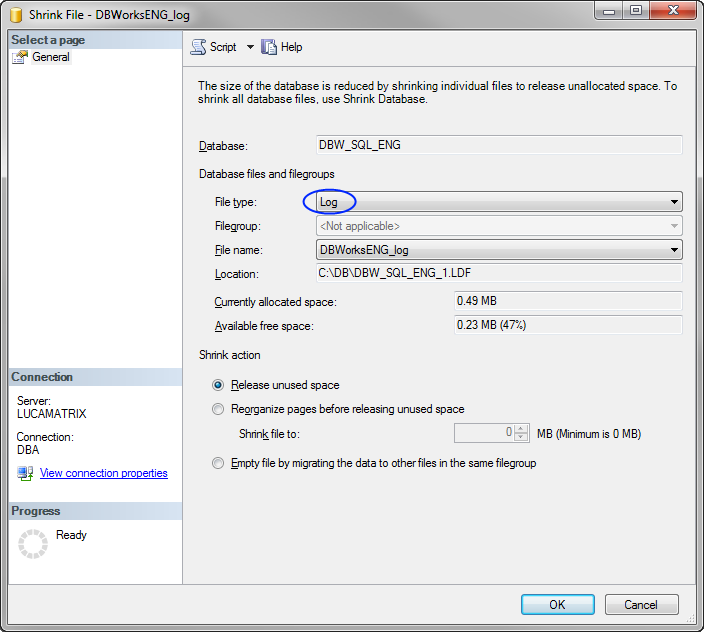The width and height of the screenshot is (704, 632).
Task: Click the Database field DBW_SQL_ENG
Action: tap(499, 145)
